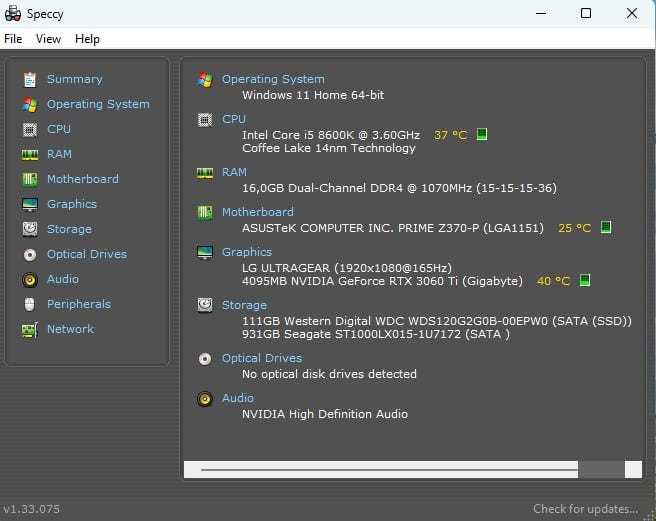The width and height of the screenshot is (656, 521).
Task: Click the green CPU temperature indicator icon
Action: 482,134
